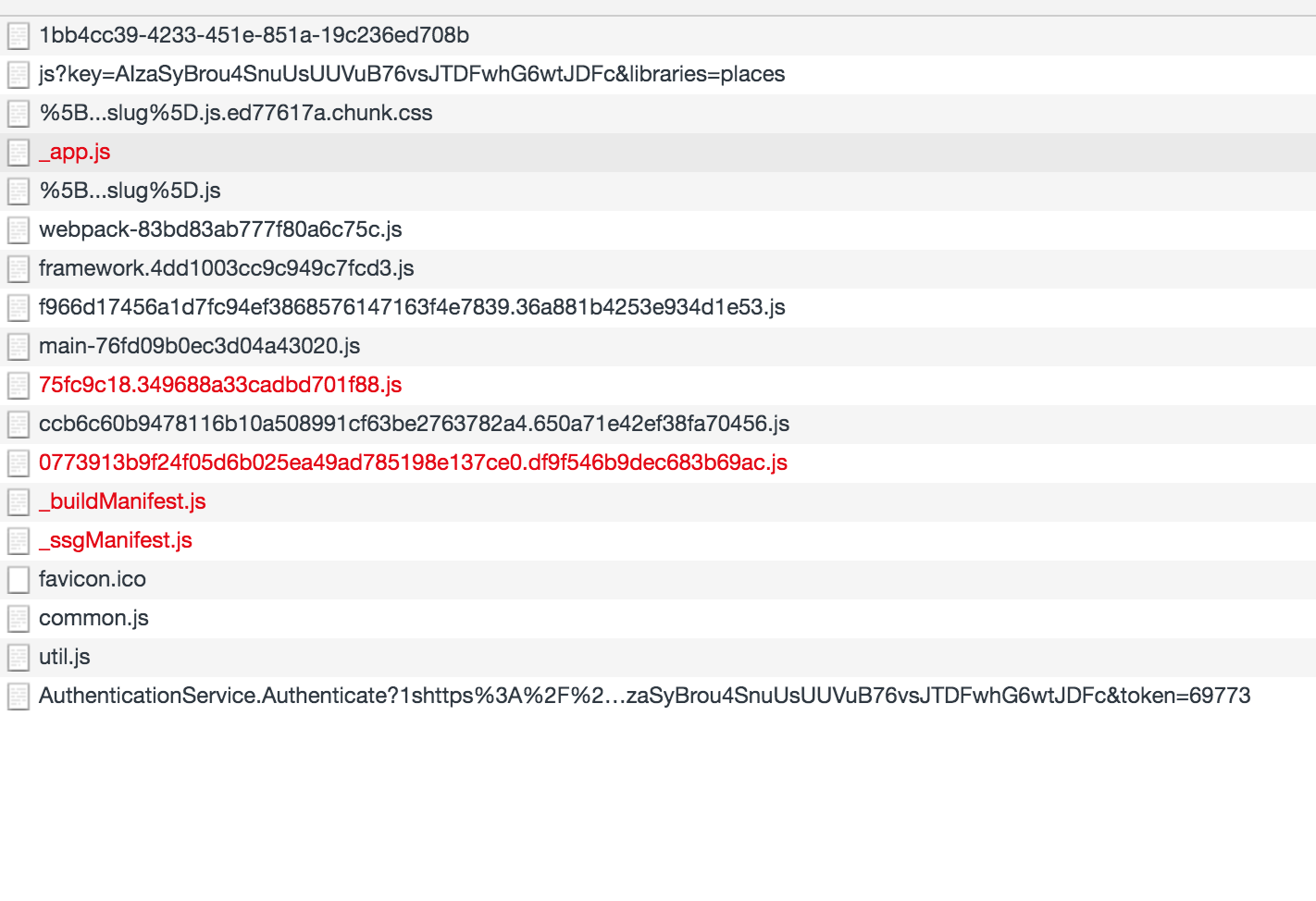
Task: Select the common.js request
Action: pos(658,619)
